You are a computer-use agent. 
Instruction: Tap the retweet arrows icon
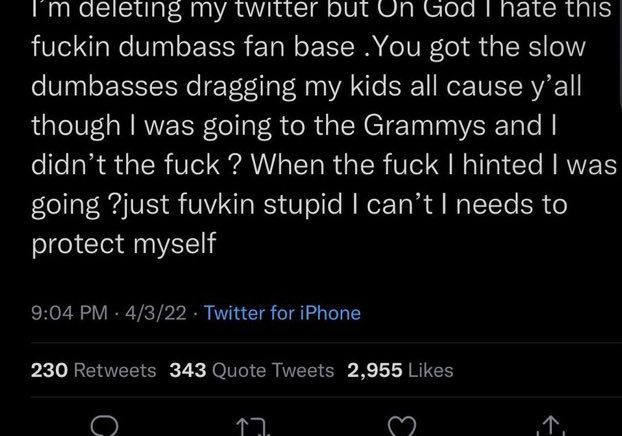tap(257, 426)
